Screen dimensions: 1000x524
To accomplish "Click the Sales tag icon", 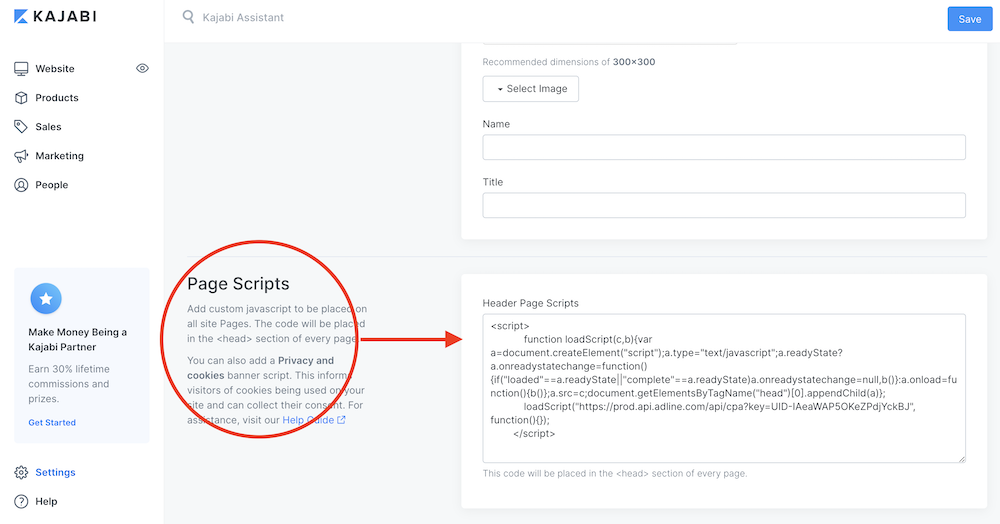I will [21, 126].
